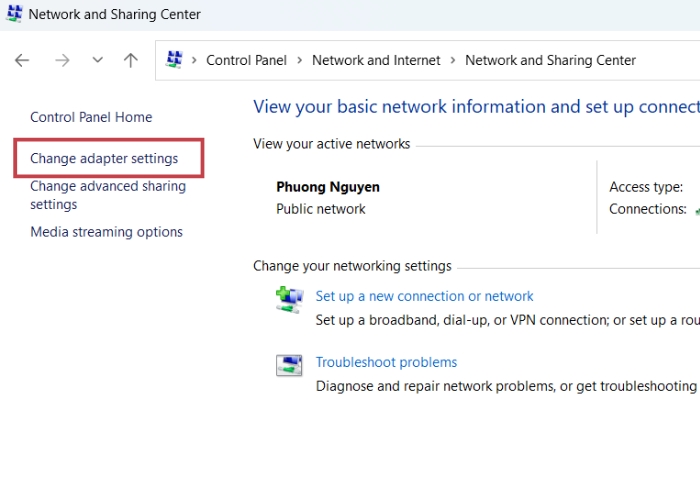Open Media streaming options

106,232
